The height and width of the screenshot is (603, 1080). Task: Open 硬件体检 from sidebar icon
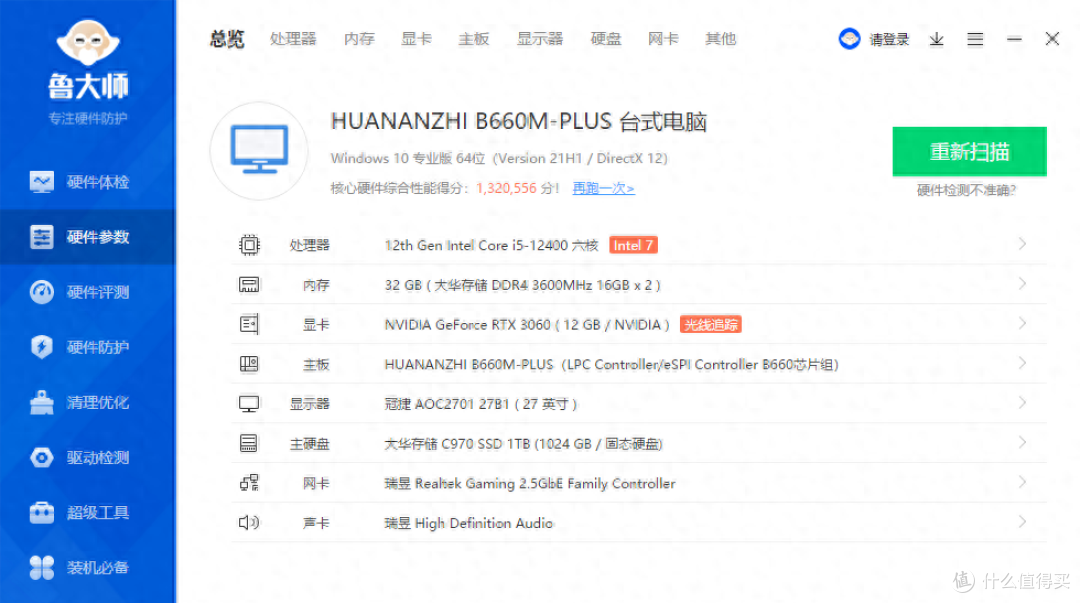(41, 182)
